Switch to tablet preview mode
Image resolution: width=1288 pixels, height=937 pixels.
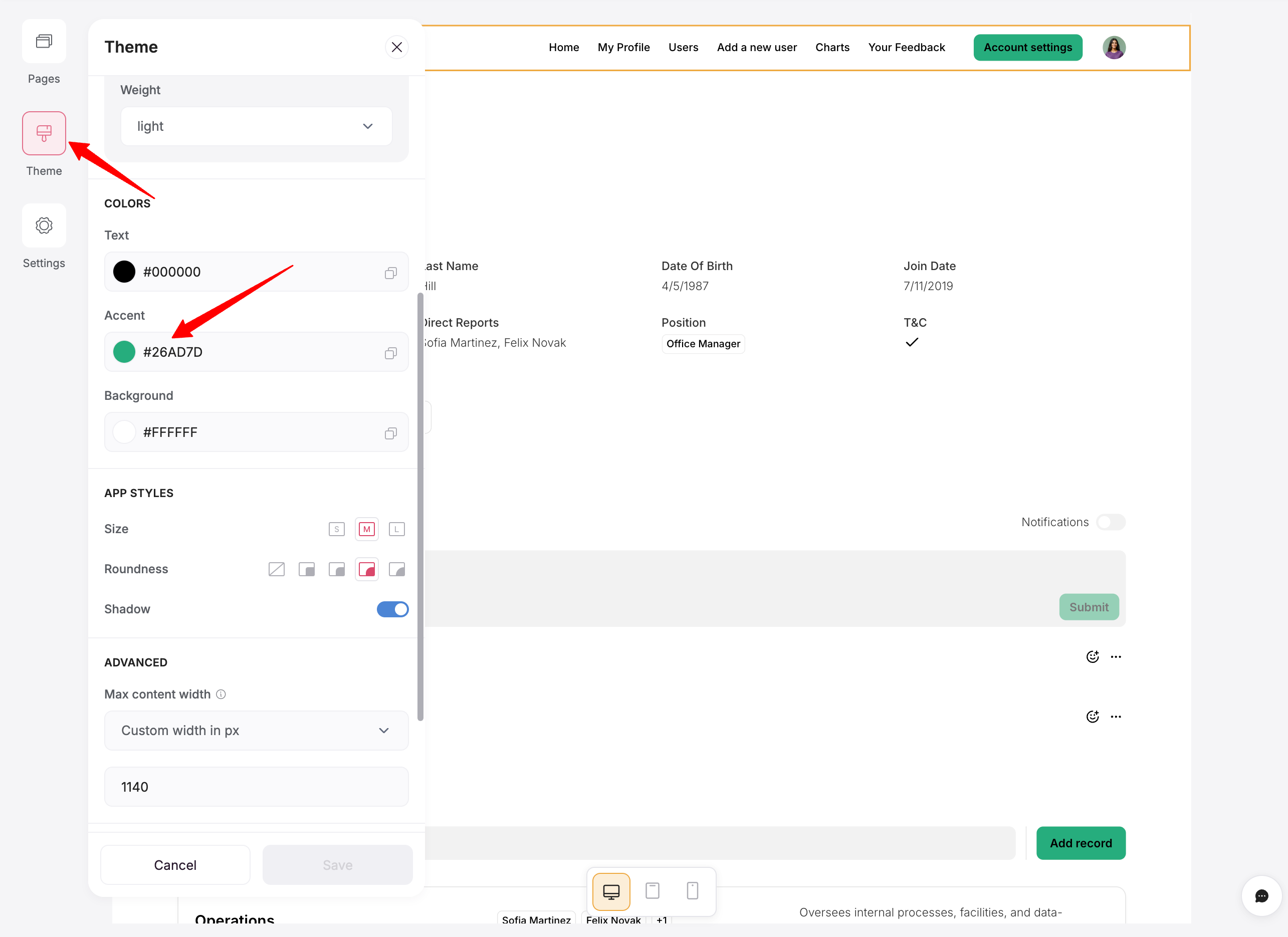[x=652, y=891]
